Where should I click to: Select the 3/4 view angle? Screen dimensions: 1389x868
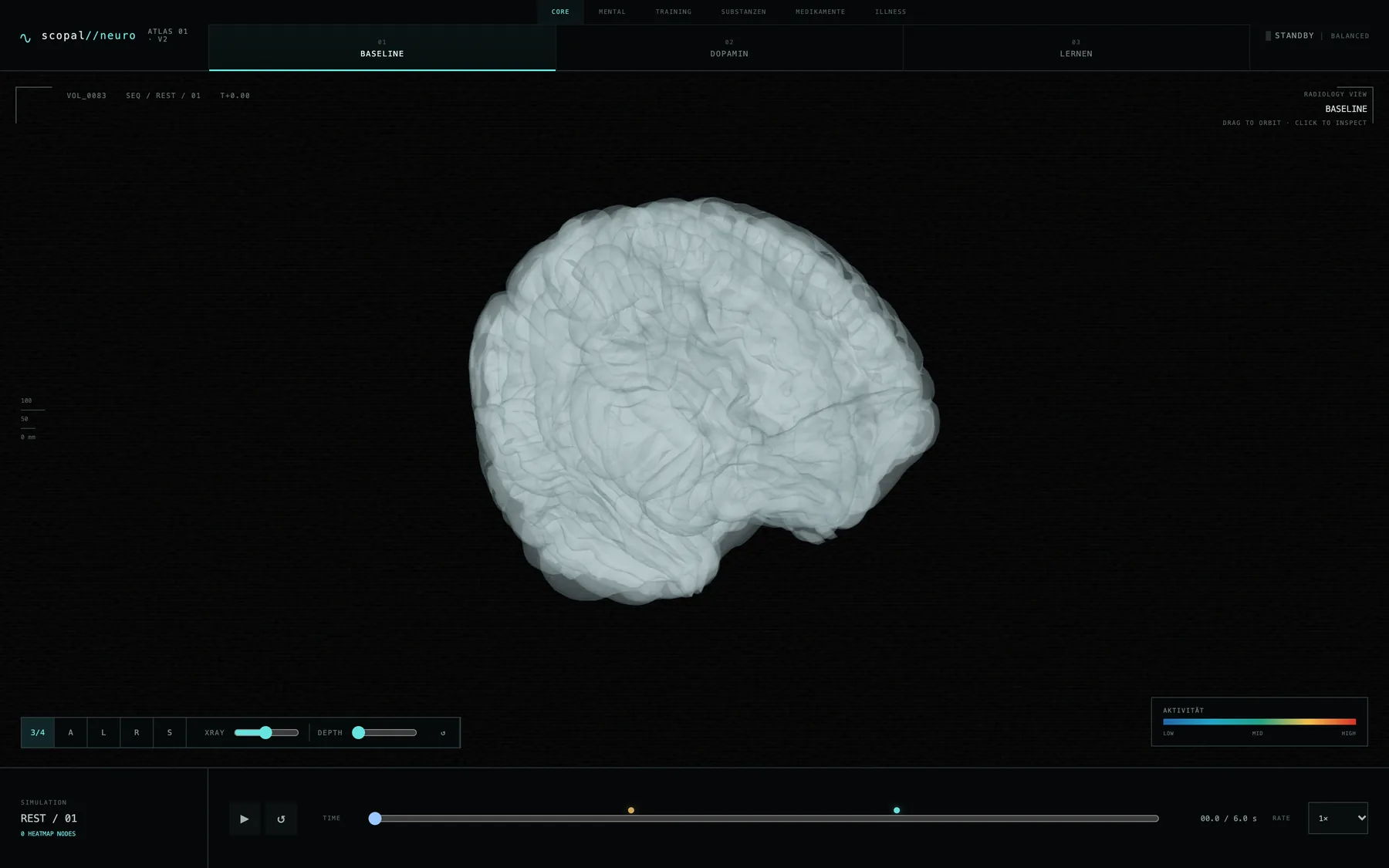tap(38, 733)
